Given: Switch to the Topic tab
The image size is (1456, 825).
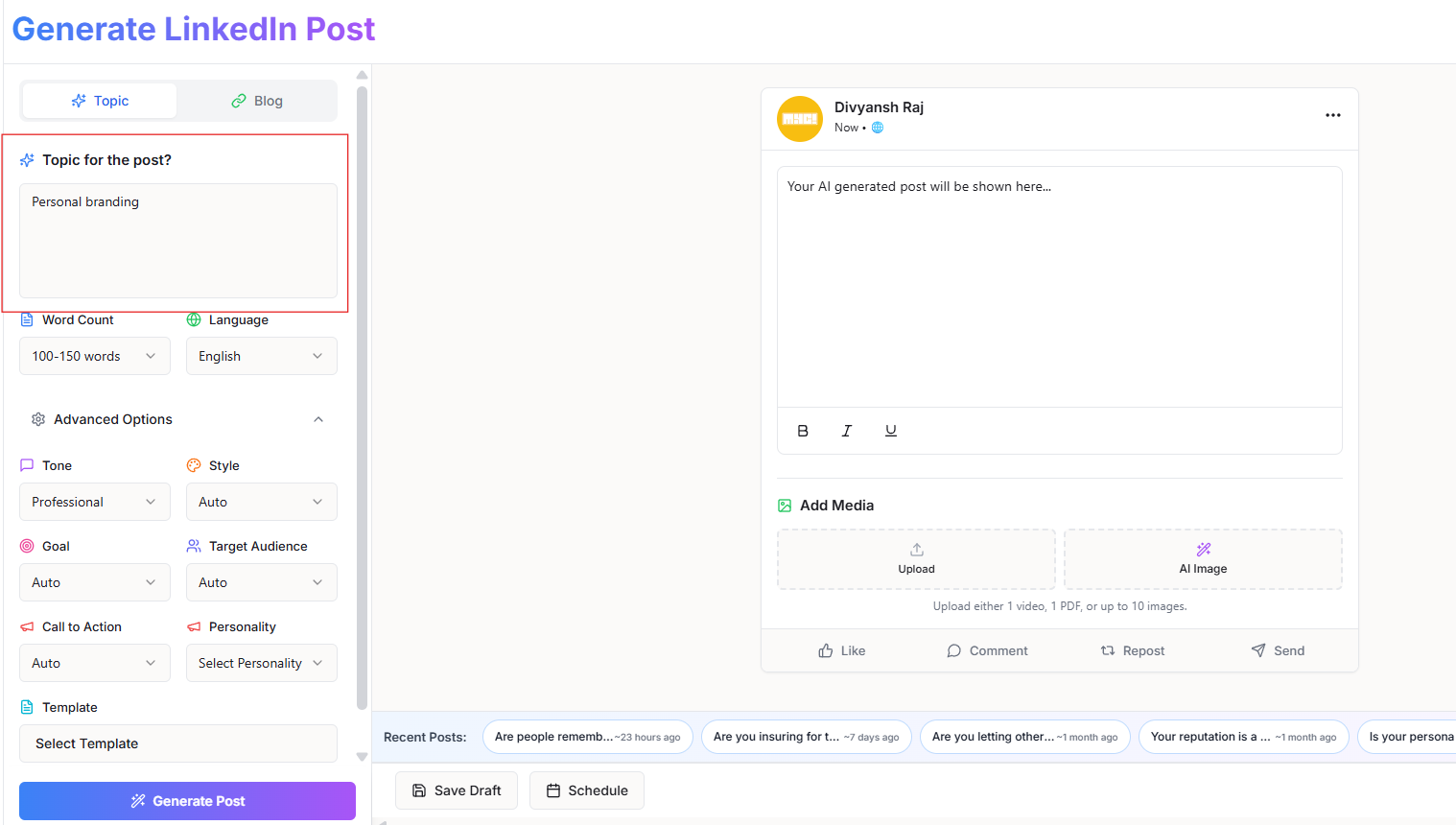Looking at the screenshot, I should (100, 101).
